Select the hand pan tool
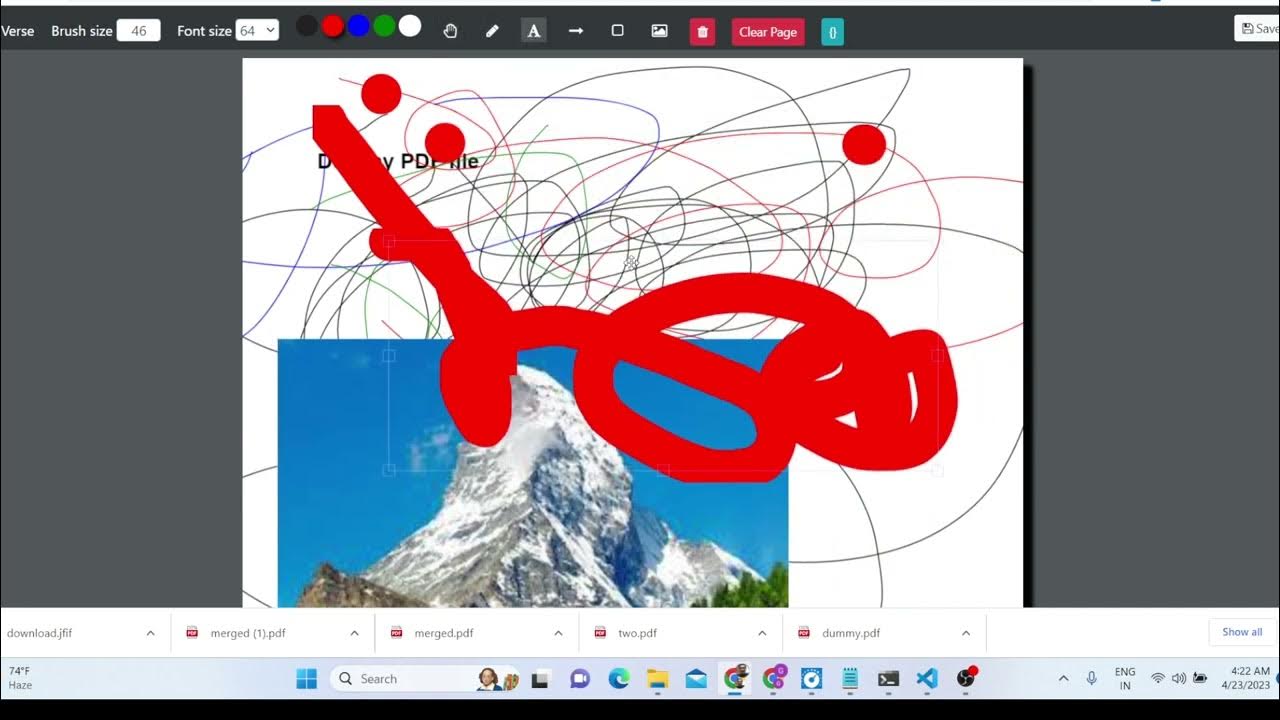Screen dimensions: 1280x720 (450, 31)
